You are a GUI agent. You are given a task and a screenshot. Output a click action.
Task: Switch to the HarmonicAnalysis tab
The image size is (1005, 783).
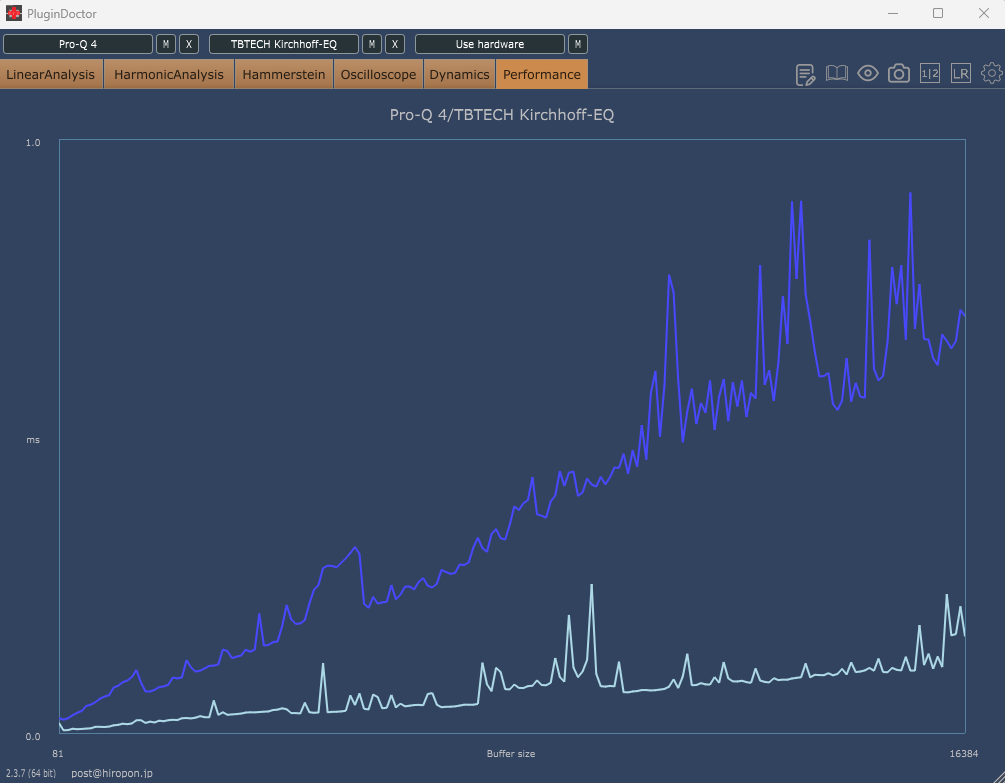169,74
